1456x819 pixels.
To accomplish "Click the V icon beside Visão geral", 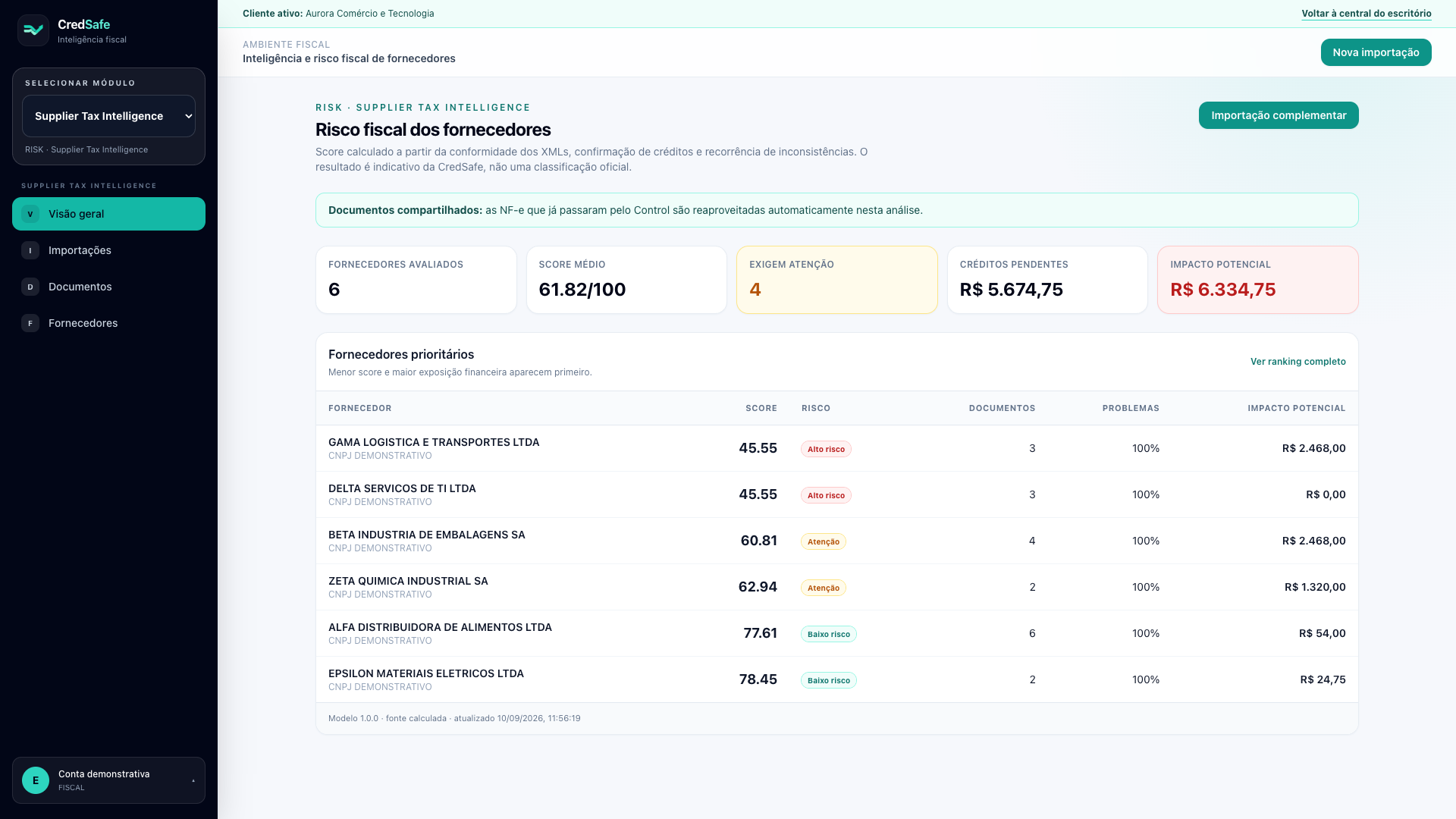I will (30, 214).
